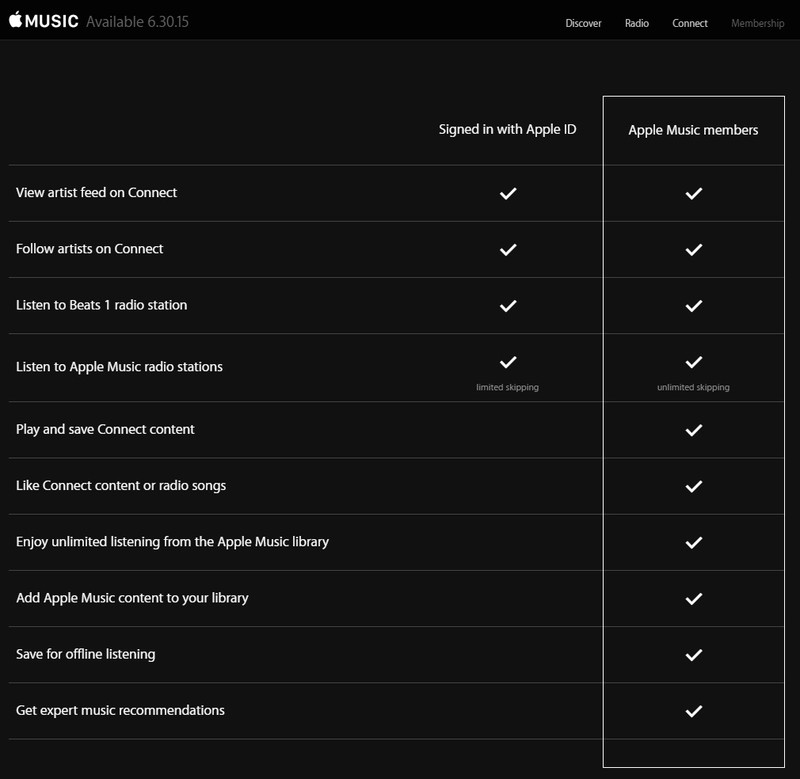Click members checkmark above unlimited skipping

(693, 362)
